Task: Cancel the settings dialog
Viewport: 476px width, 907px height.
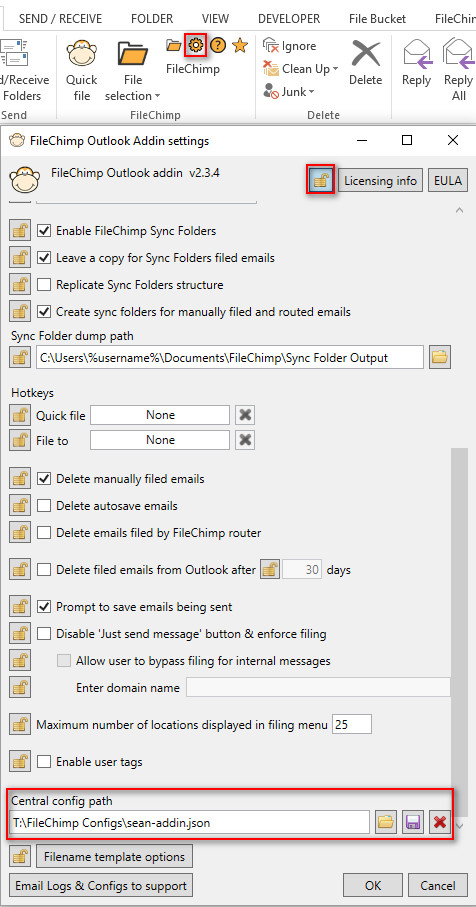Action: click(438, 886)
